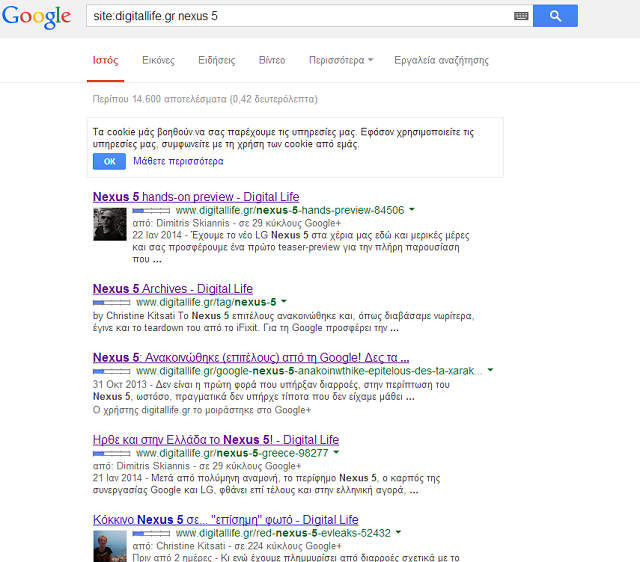640x562 pixels.
Task: Expand arrow next to nexus-5-greece-98277 URL
Action: [x=336, y=452]
